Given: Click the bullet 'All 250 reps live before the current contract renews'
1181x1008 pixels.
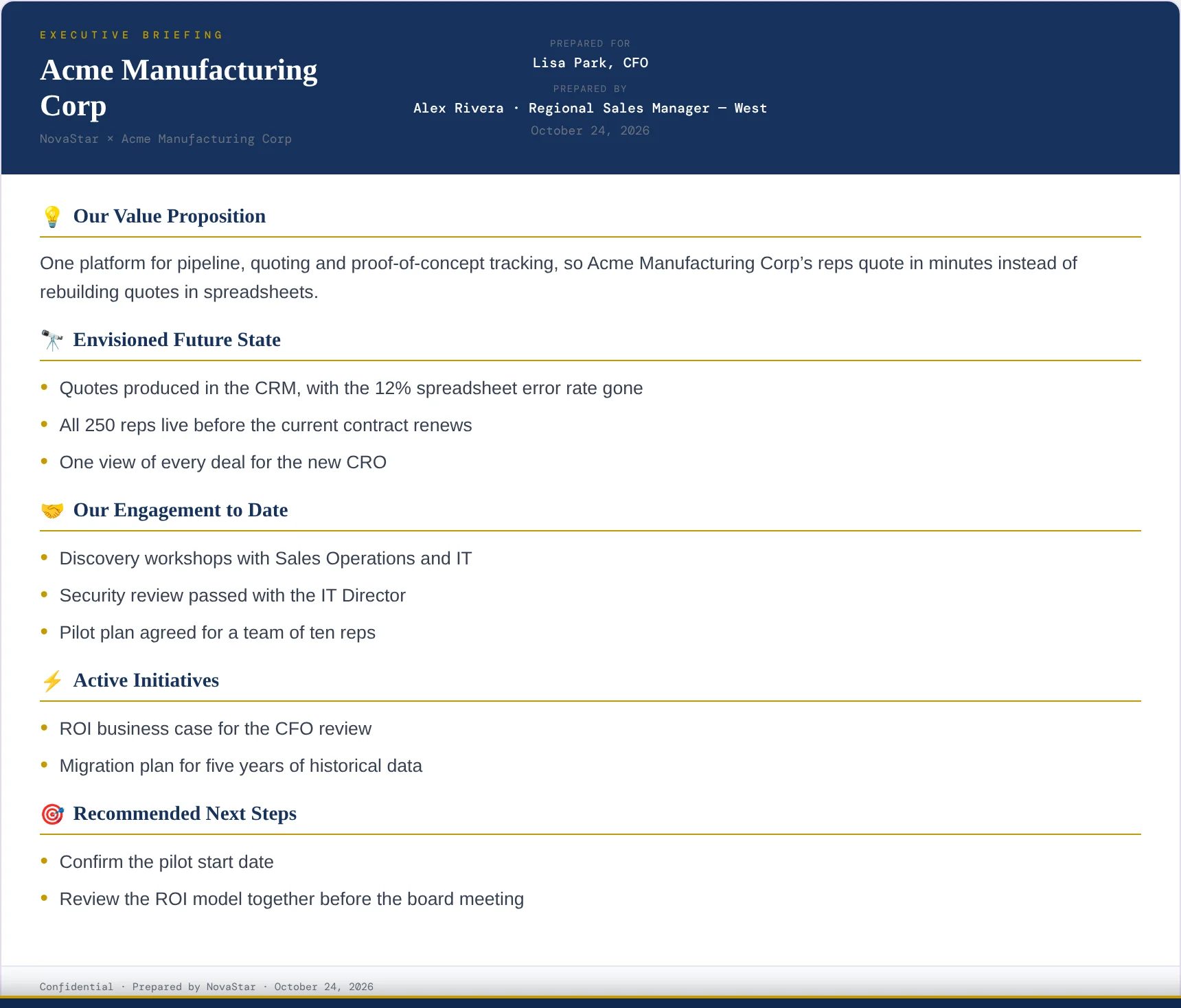Looking at the screenshot, I should pos(266,425).
